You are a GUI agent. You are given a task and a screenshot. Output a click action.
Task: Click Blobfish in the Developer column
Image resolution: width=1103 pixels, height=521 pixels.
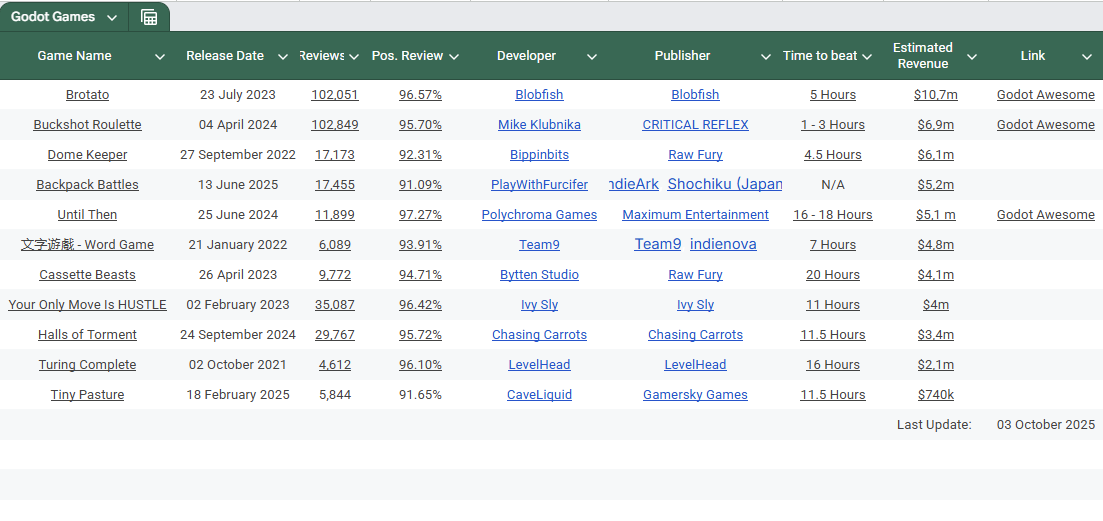(x=540, y=95)
